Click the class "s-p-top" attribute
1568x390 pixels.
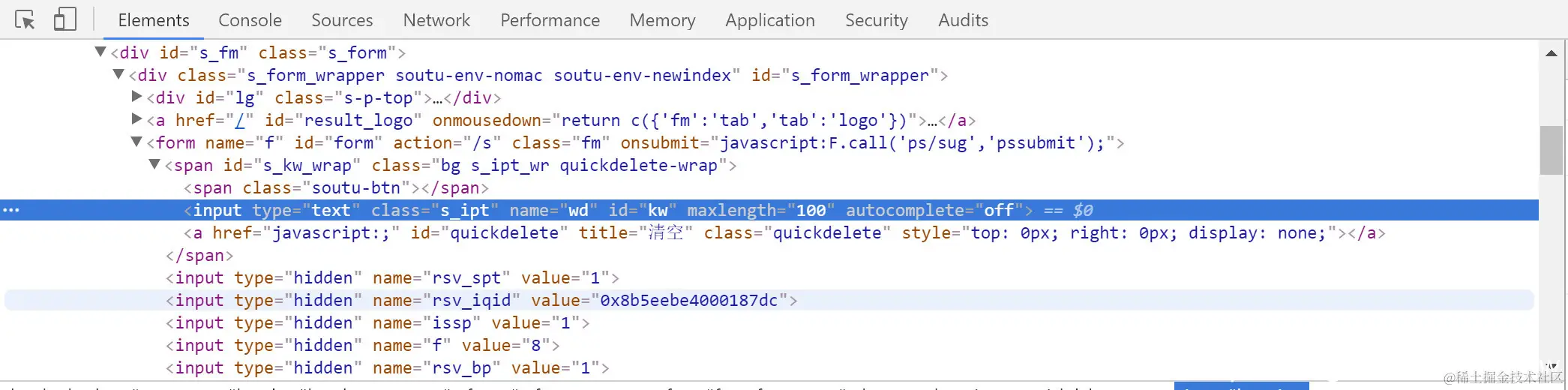point(349,98)
